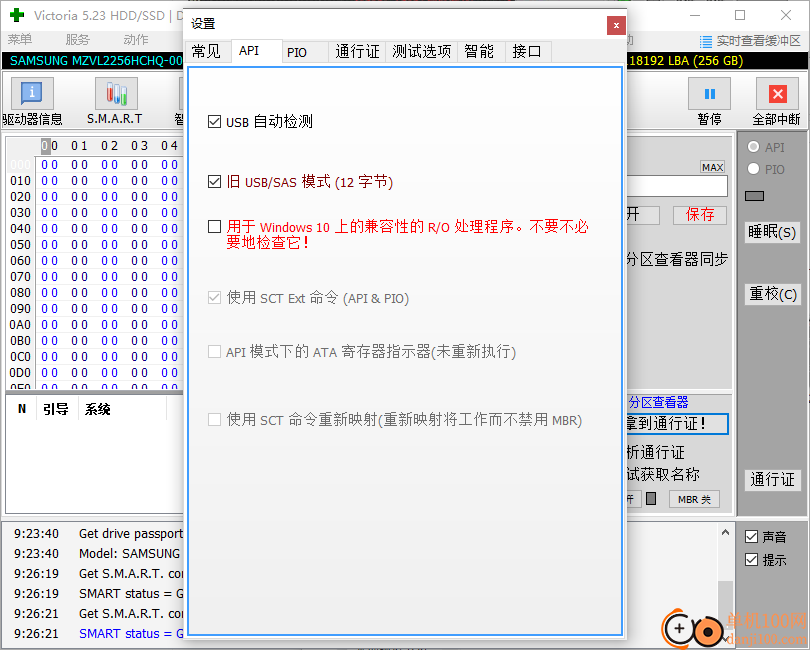This screenshot has width=810, height=650.
Task: Click the 00 column header in hex view
Action: click(x=50, y=146)
